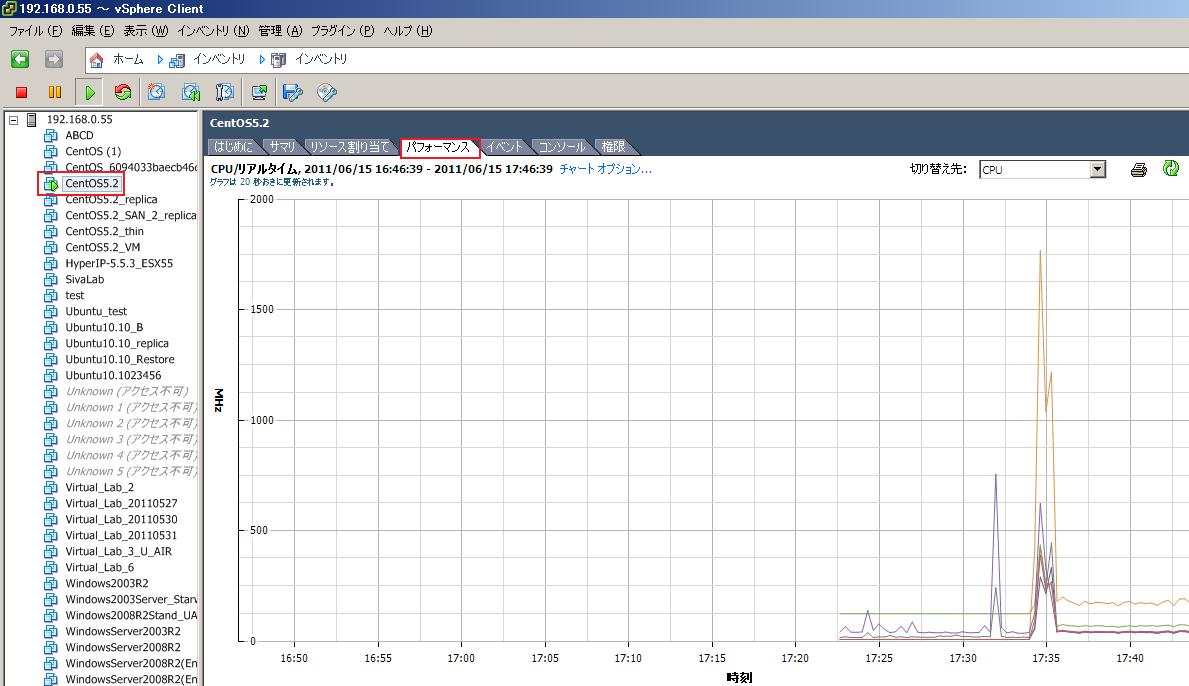Switch to the イベント tab

[504, 147]
